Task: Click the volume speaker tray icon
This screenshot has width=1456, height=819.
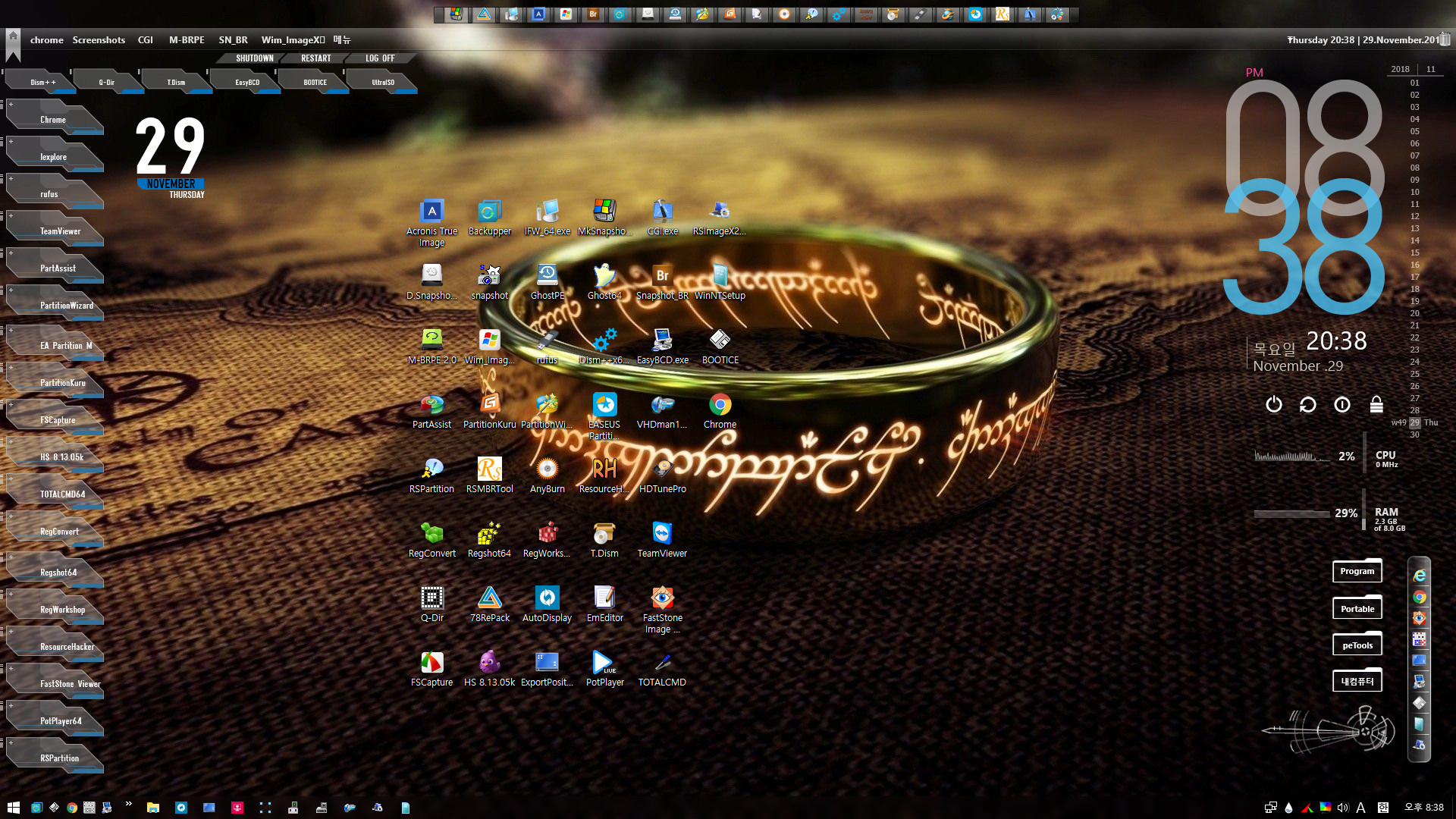Action: [1343, 808]
